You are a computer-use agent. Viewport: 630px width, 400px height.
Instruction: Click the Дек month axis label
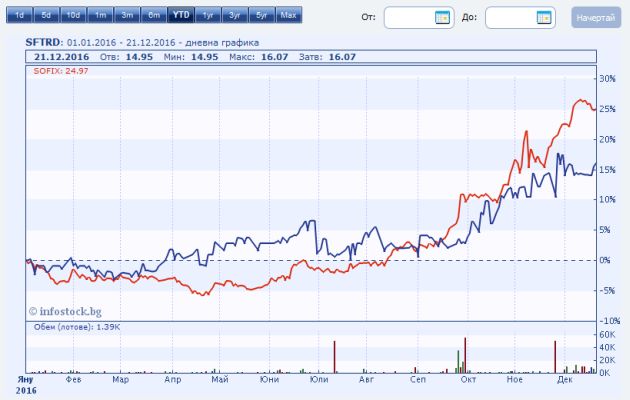pos(565,379)
